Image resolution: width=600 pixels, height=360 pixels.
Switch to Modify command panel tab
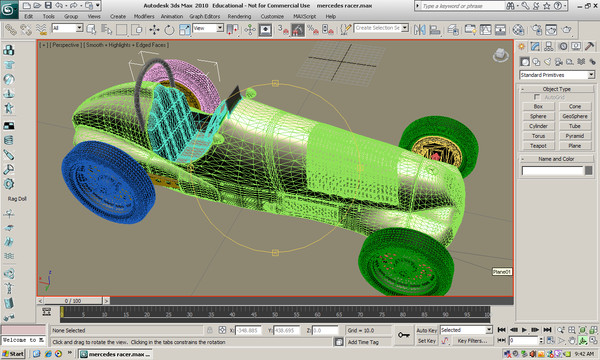click(x=535, y=47)
